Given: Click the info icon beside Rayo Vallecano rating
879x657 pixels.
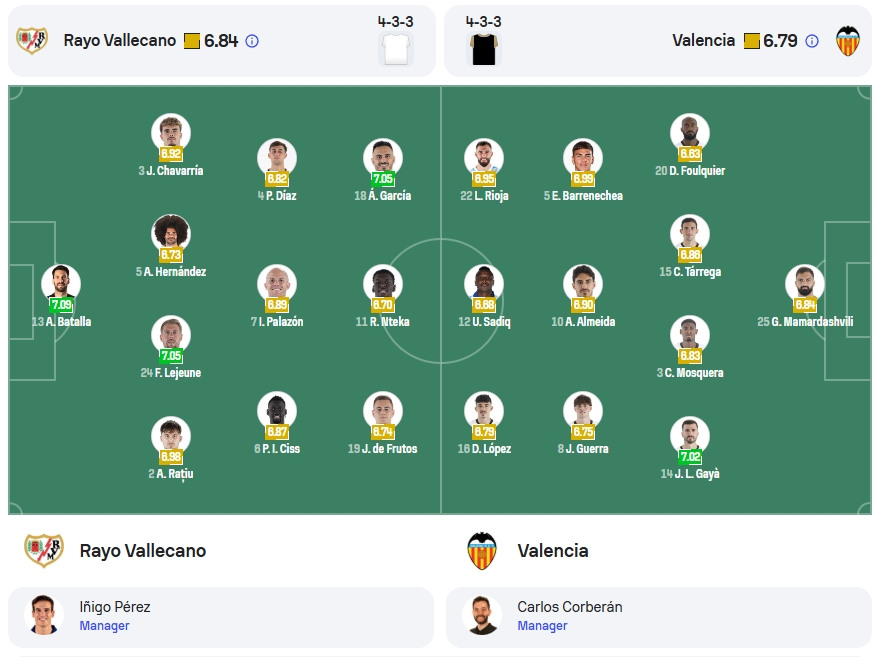Looking at the screenshot, I should (x=252, y=41).
